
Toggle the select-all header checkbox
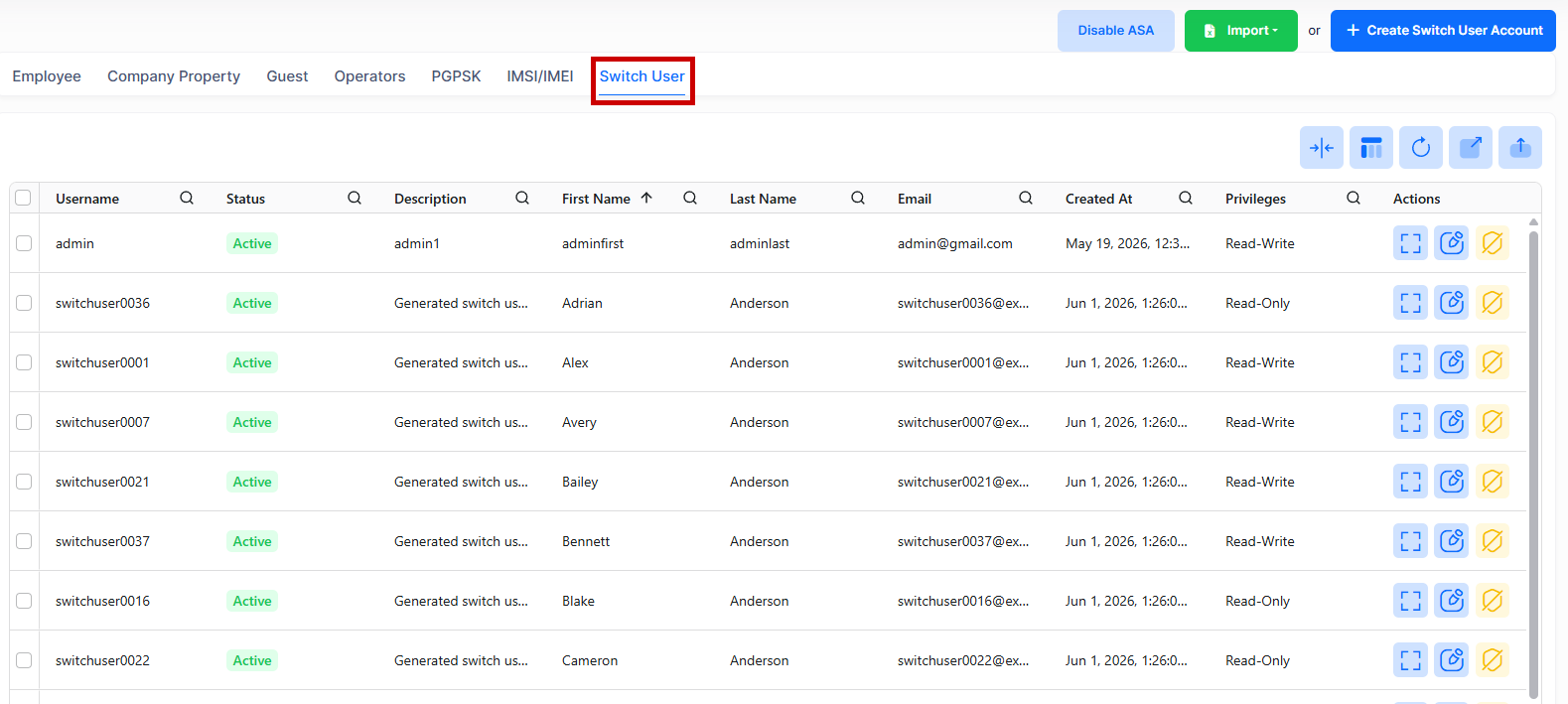pyautogui.click(x=24, y=198)
